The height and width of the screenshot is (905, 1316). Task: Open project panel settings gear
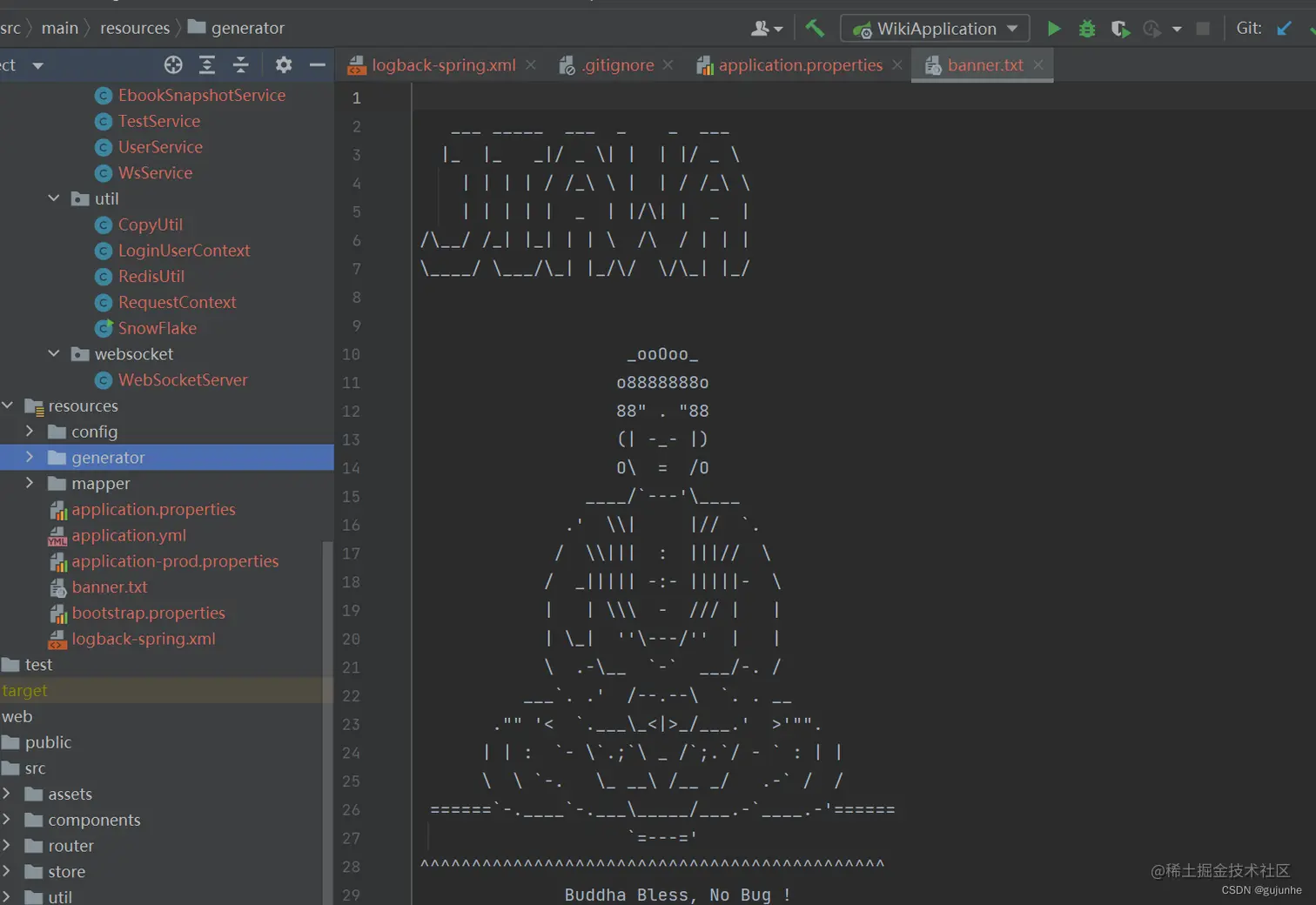point(284,64)
